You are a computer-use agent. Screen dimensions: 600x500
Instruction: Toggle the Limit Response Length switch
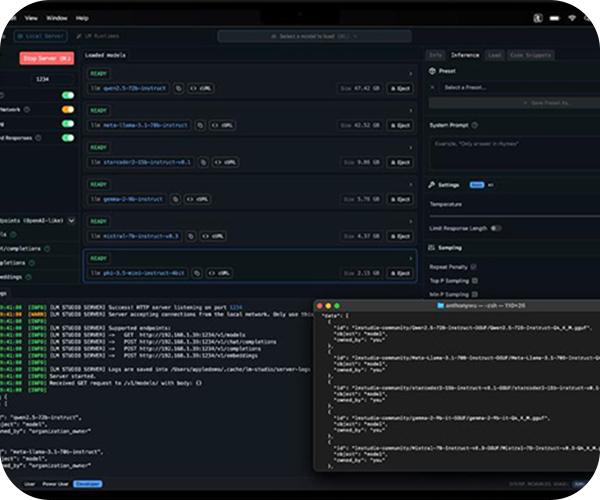coord(496,228)
